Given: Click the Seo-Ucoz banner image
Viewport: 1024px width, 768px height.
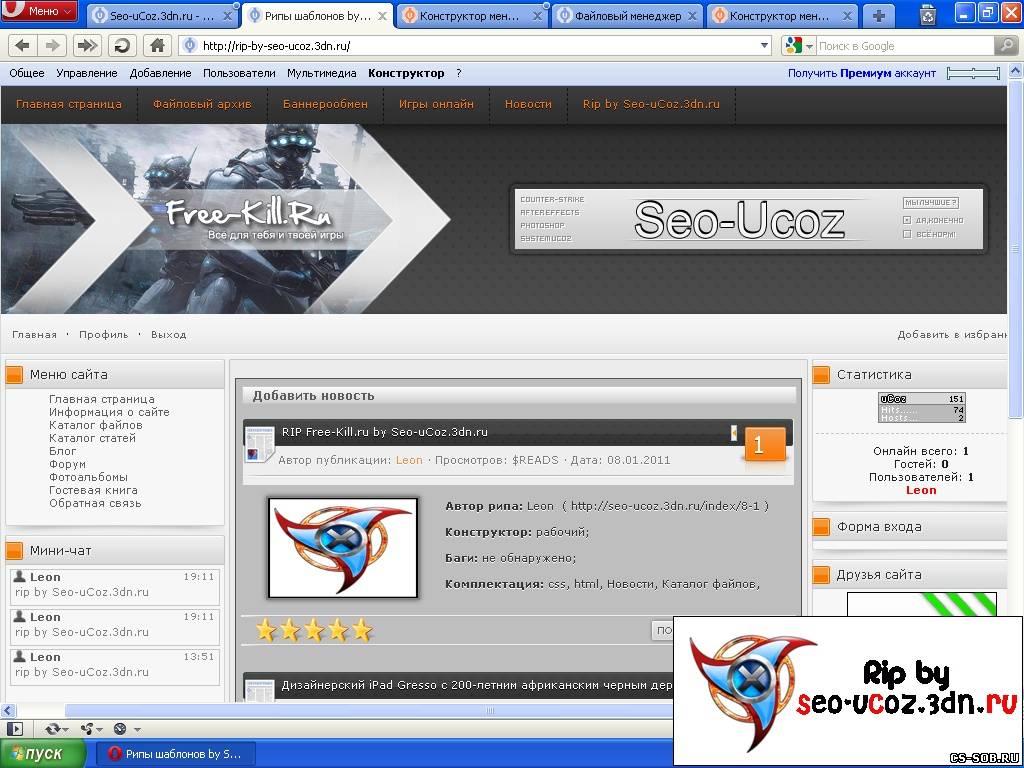Looking at the screenshot, I should click(x=748, y=220).
